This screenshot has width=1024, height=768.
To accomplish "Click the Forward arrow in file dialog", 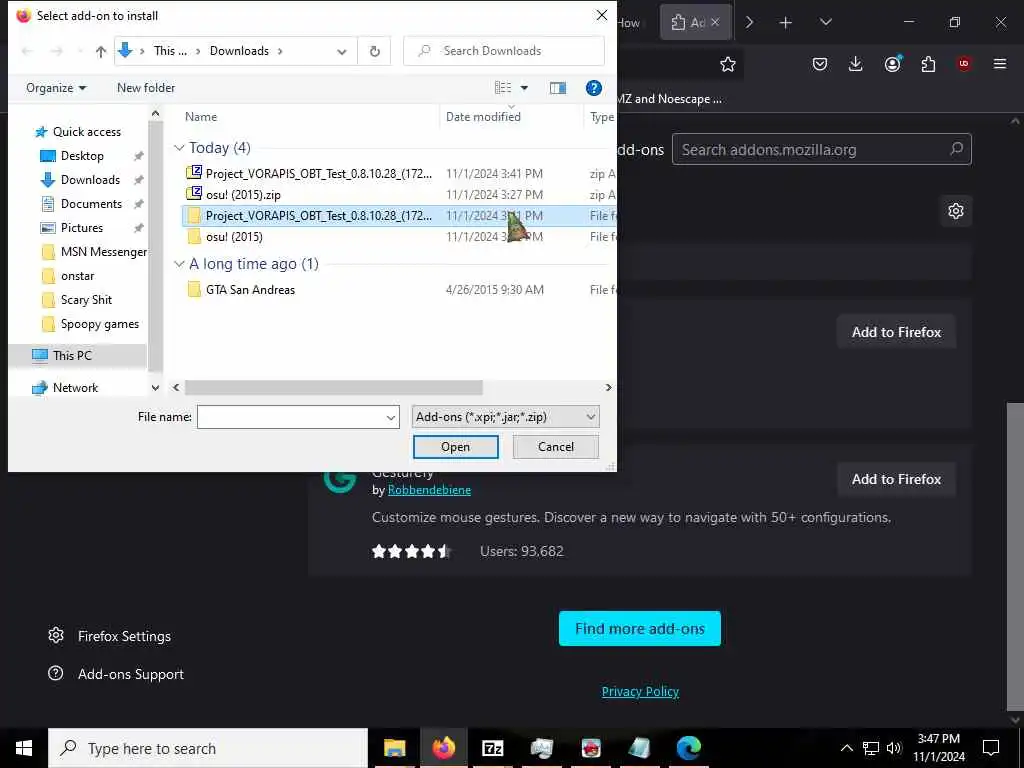I will tap(57, 51).
